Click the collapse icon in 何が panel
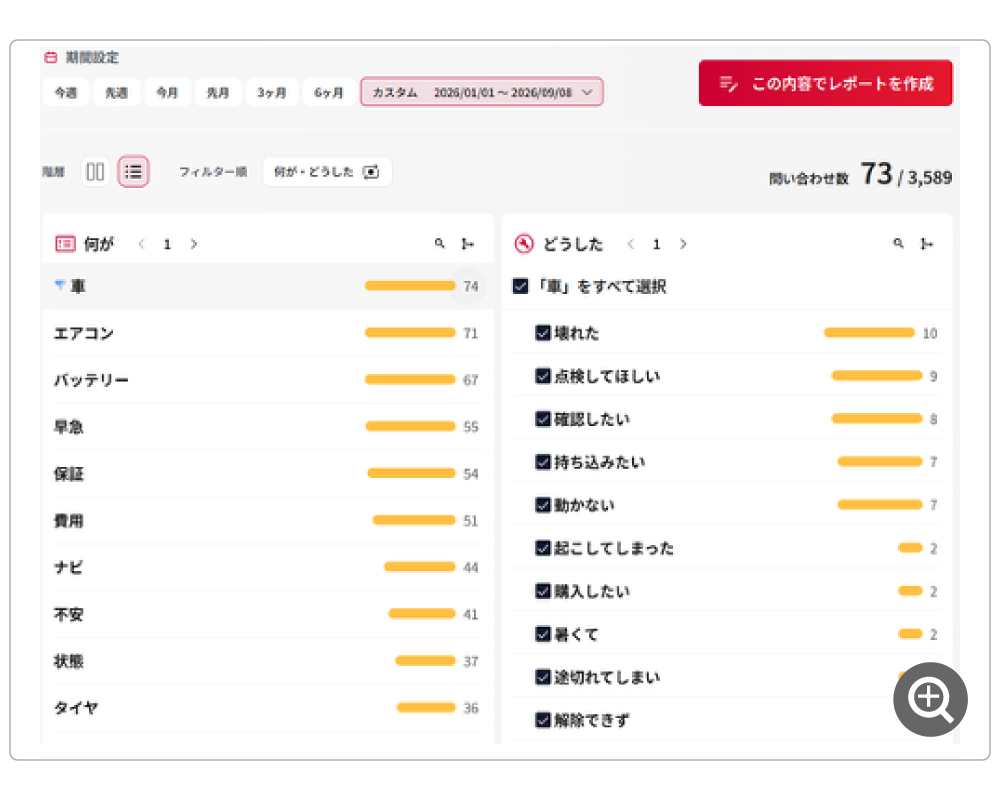1000x800 pixels. (467, 244)
